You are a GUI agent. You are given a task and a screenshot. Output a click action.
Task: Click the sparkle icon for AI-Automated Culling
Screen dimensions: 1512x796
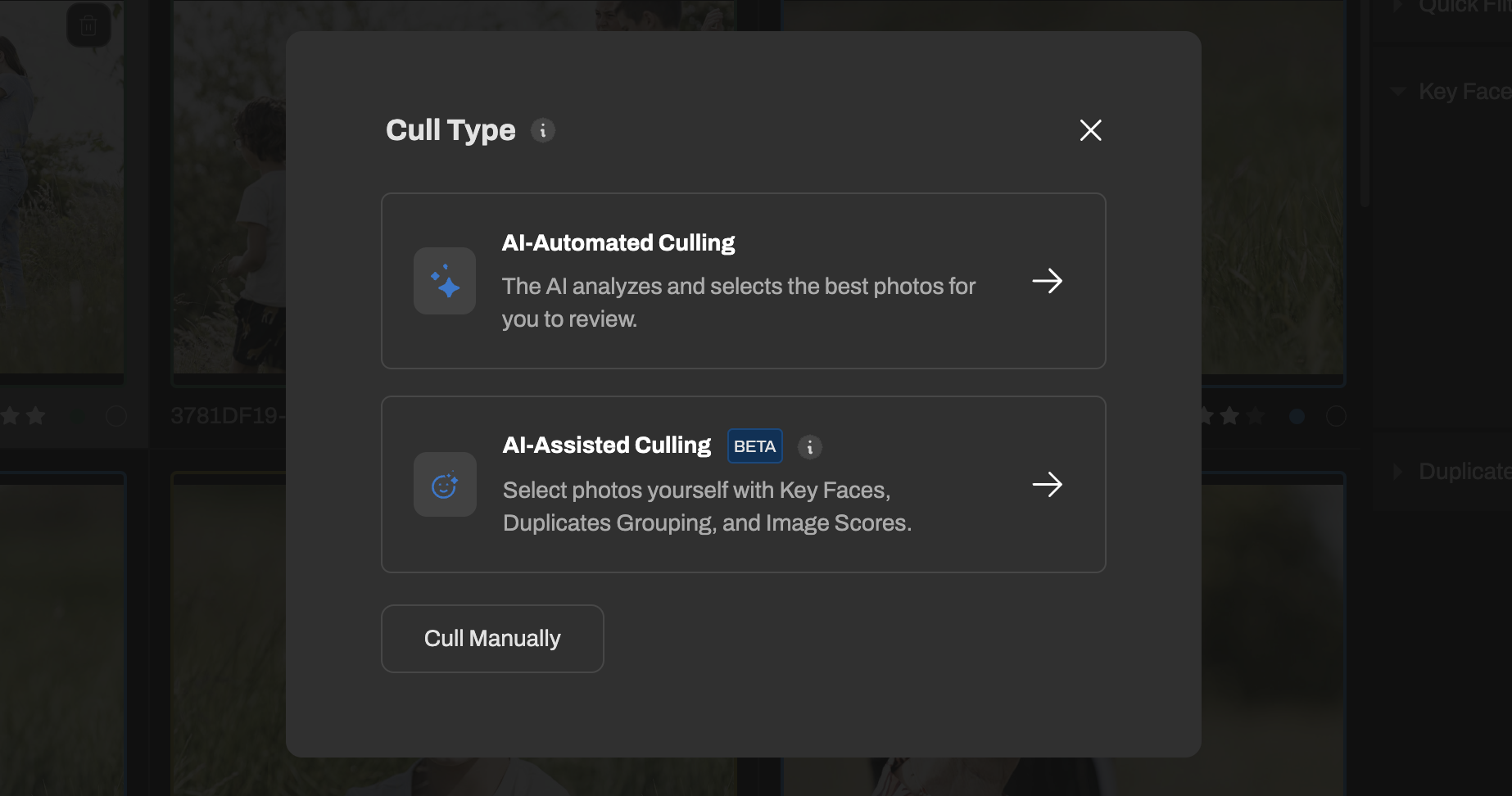(444, 281)
